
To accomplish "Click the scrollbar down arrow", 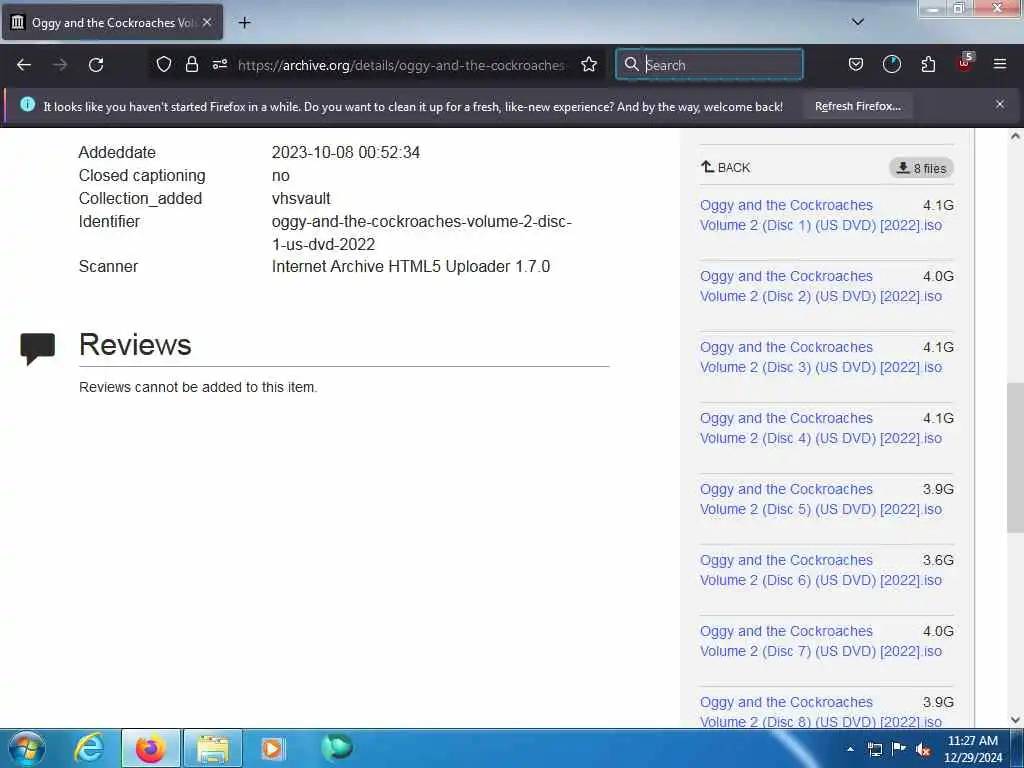I will tap(1015, 720).
